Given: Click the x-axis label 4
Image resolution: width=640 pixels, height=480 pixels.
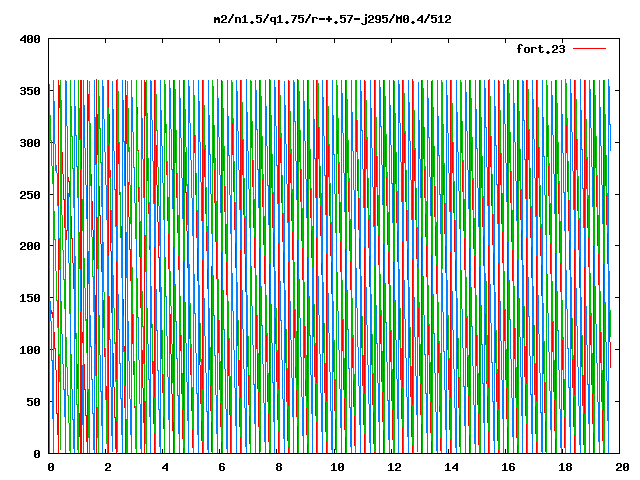Looking at the screenshot, I should point(165,467).
